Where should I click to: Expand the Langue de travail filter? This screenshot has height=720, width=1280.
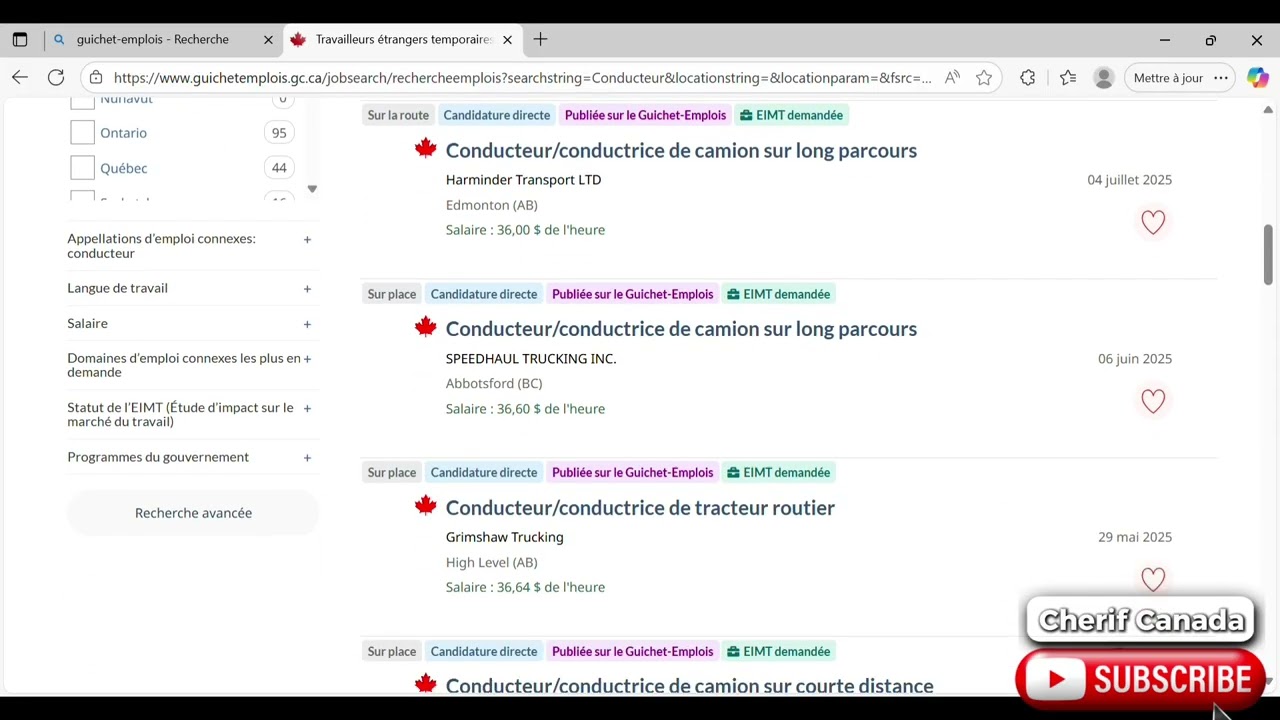pos(189,288)
